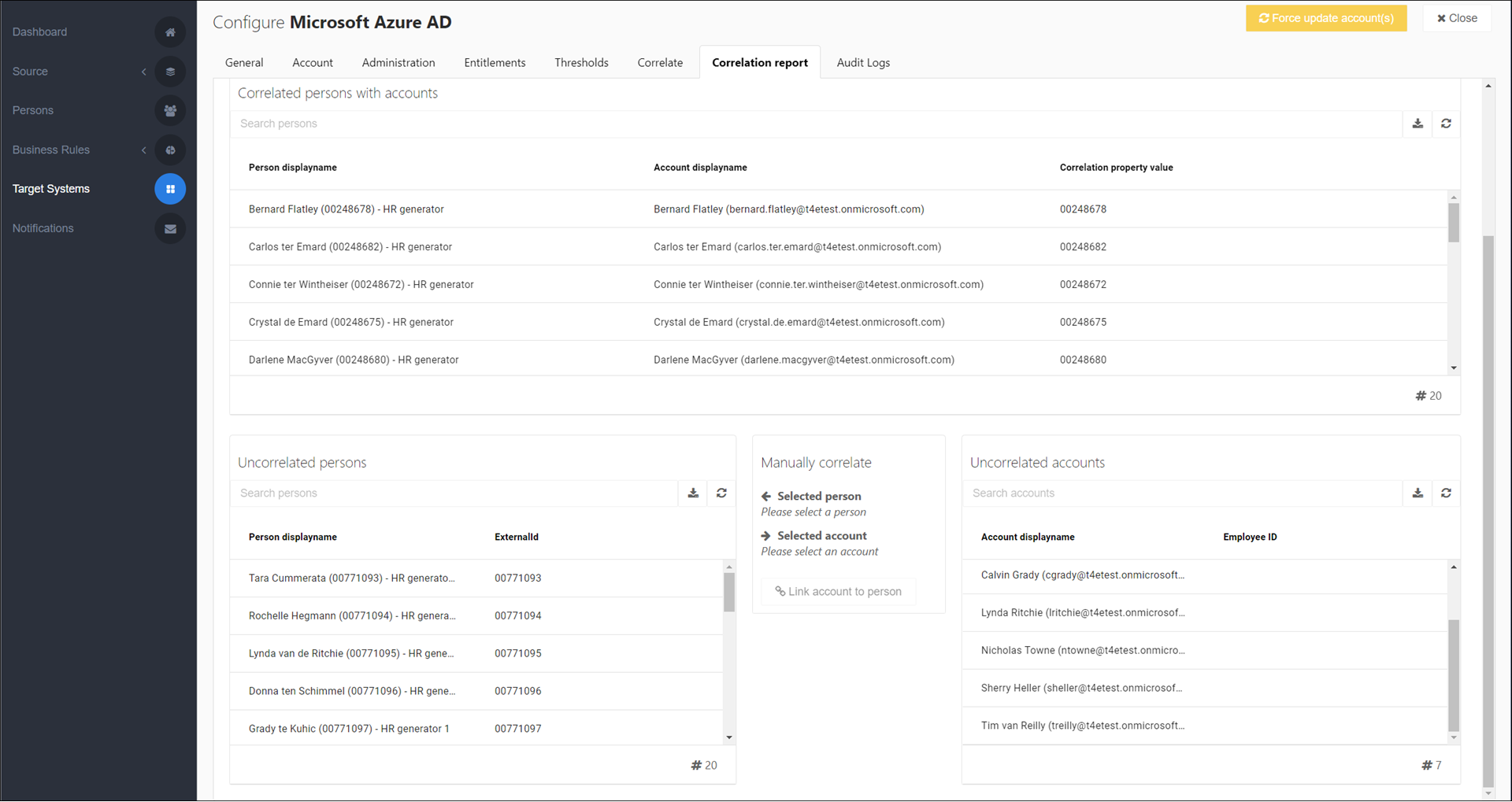Download the uncorrelated accounts list
Screen dimensions: 1512x802
(1417, 493)
